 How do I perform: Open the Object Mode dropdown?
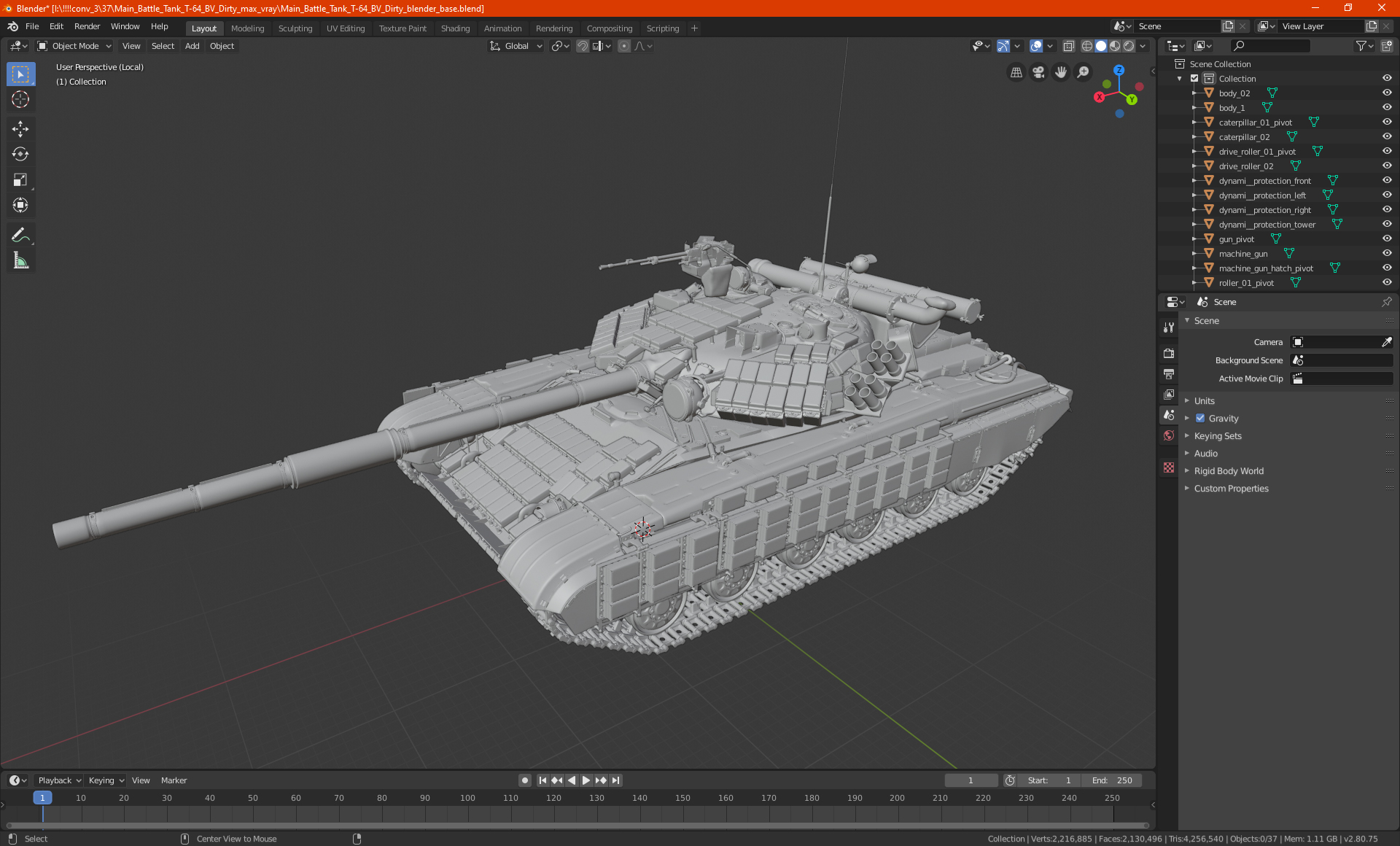[74, 46]
